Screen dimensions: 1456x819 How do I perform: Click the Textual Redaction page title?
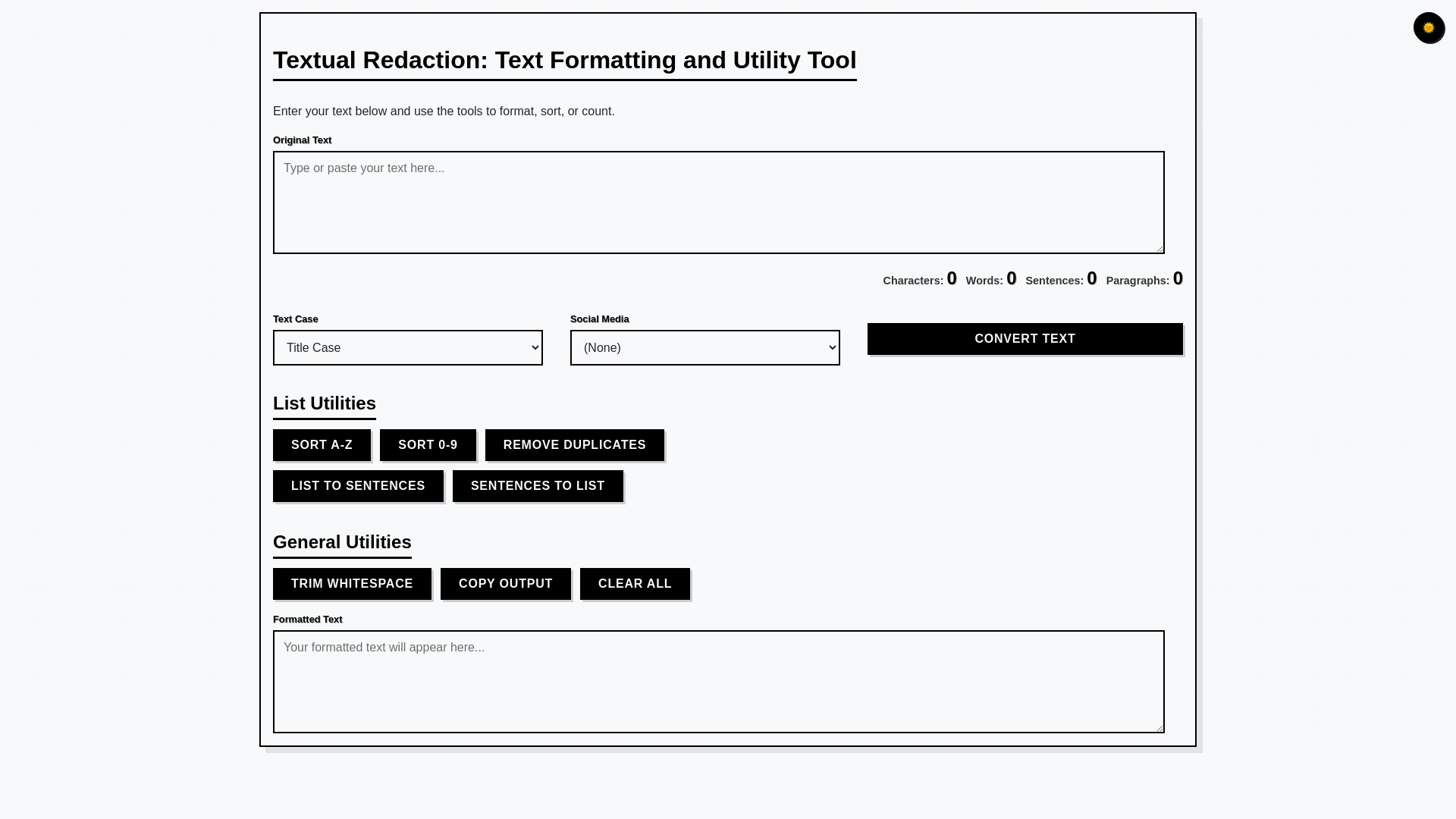coord(564,60)
